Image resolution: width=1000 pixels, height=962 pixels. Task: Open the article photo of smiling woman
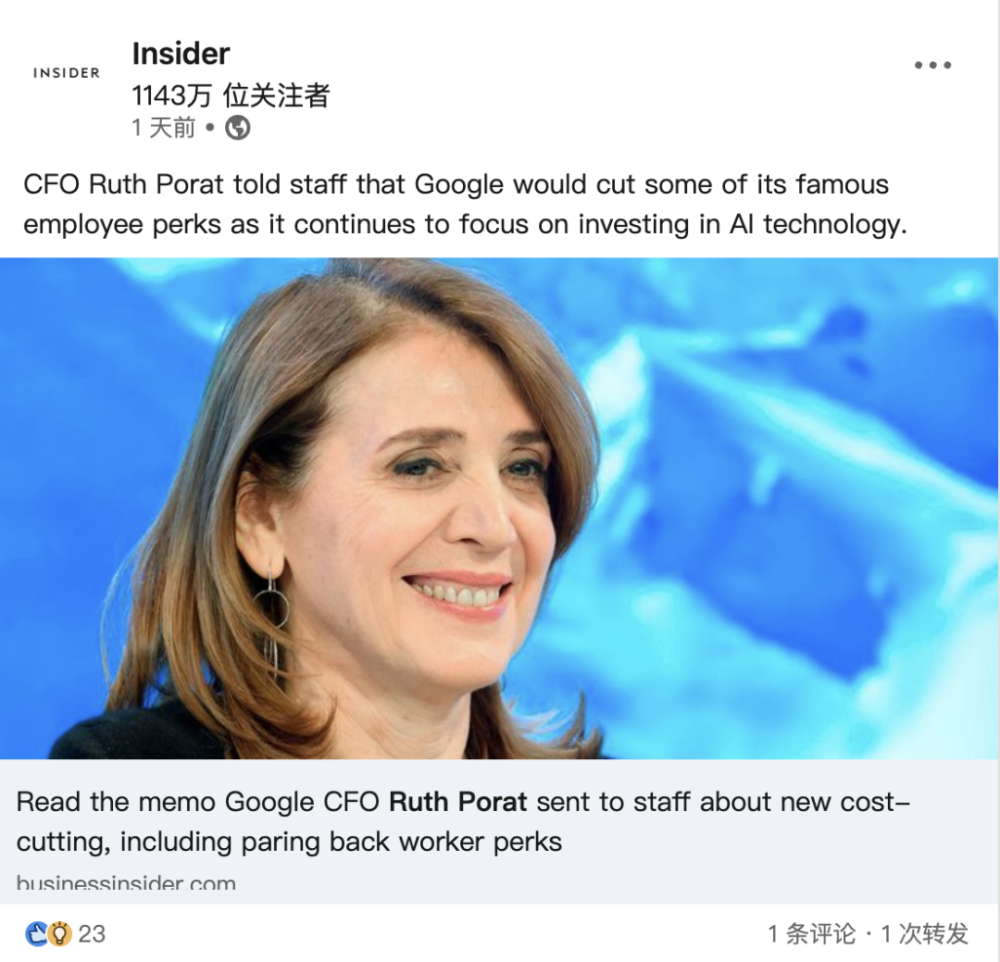[x=499, y=508]
